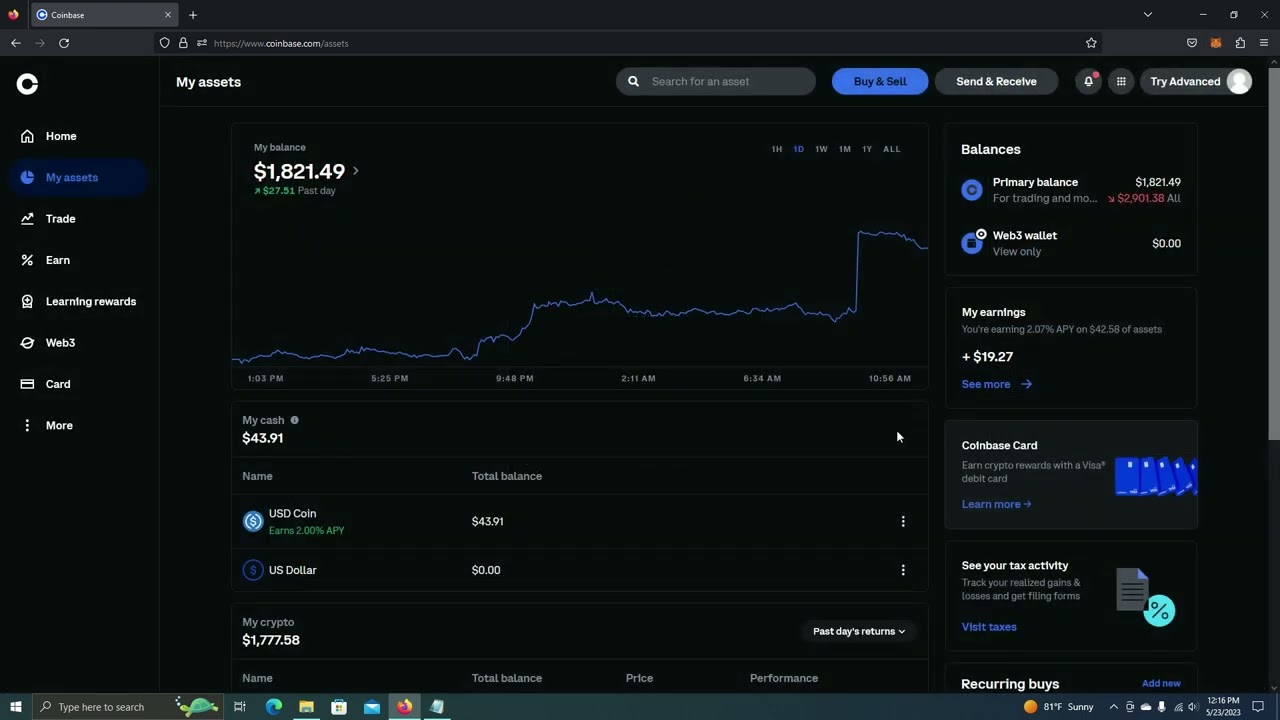Close the Coinbase tab
1280x720 pixels.
[168, 15]
